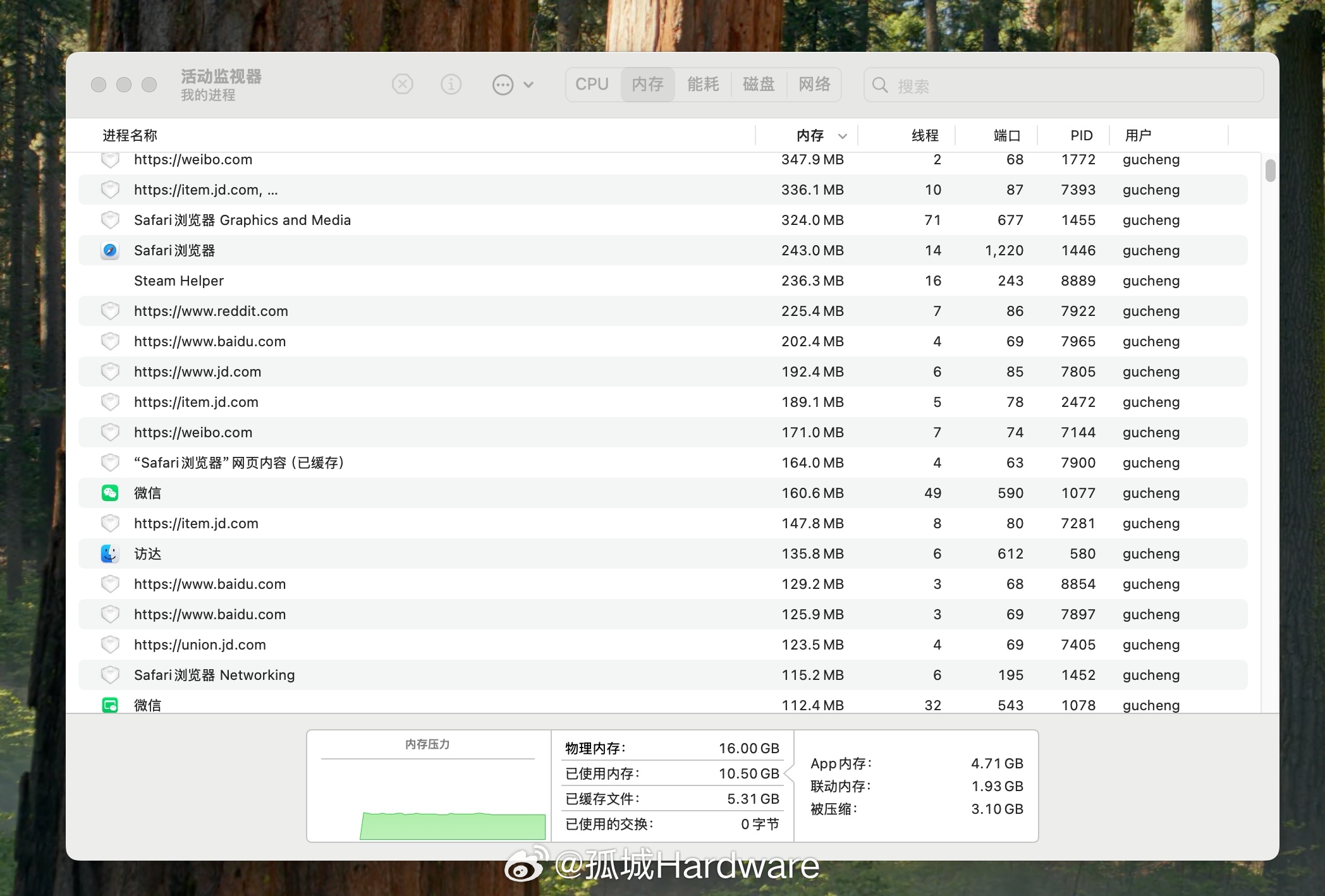Click the Safari compass icon in the process list
The width and height of the screenshot is (1325, 896).
point(110,250)
